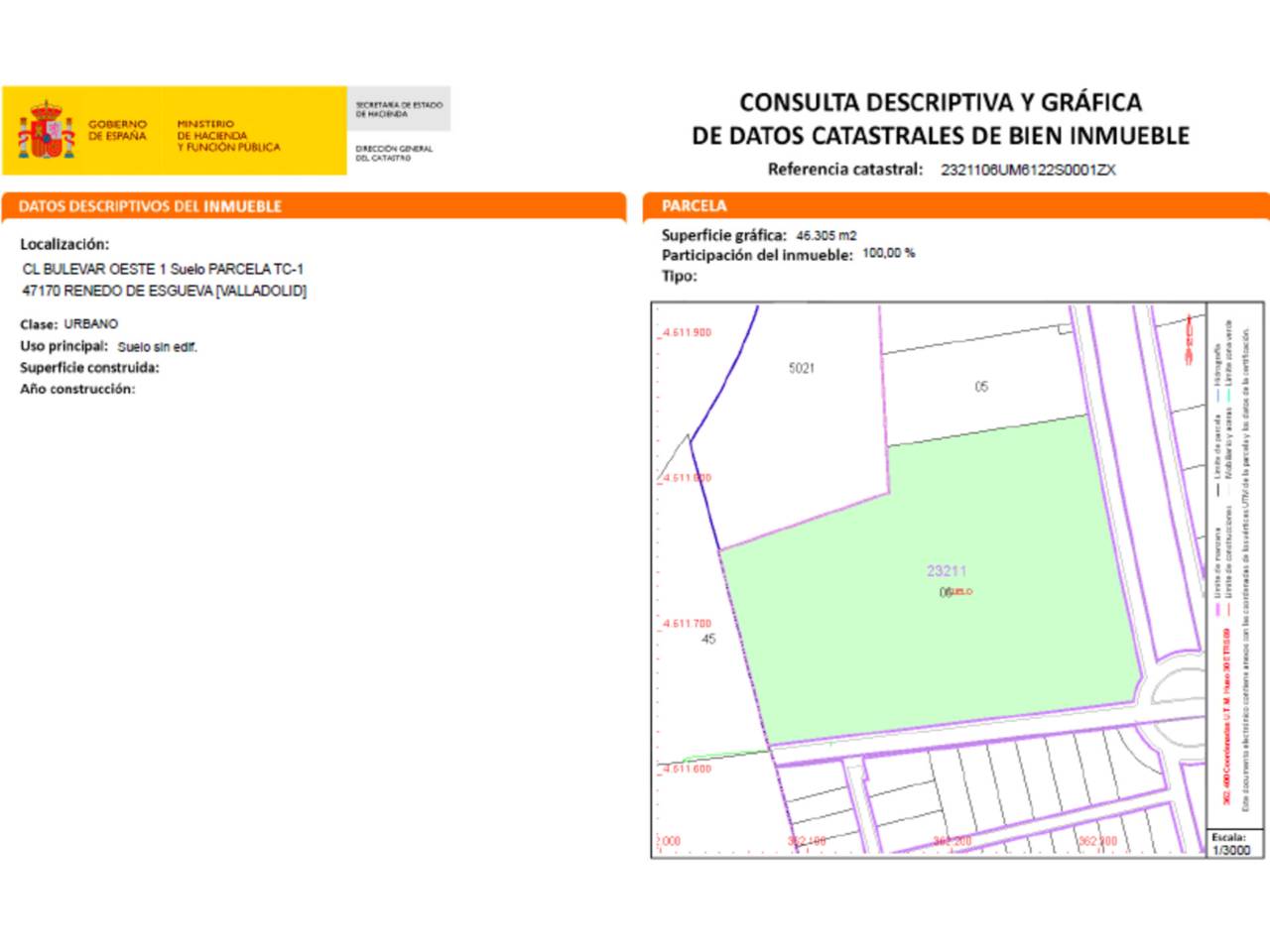Click the '4.611.700' coordinate label
The image size is (1270, 952).
coord(687,624)
